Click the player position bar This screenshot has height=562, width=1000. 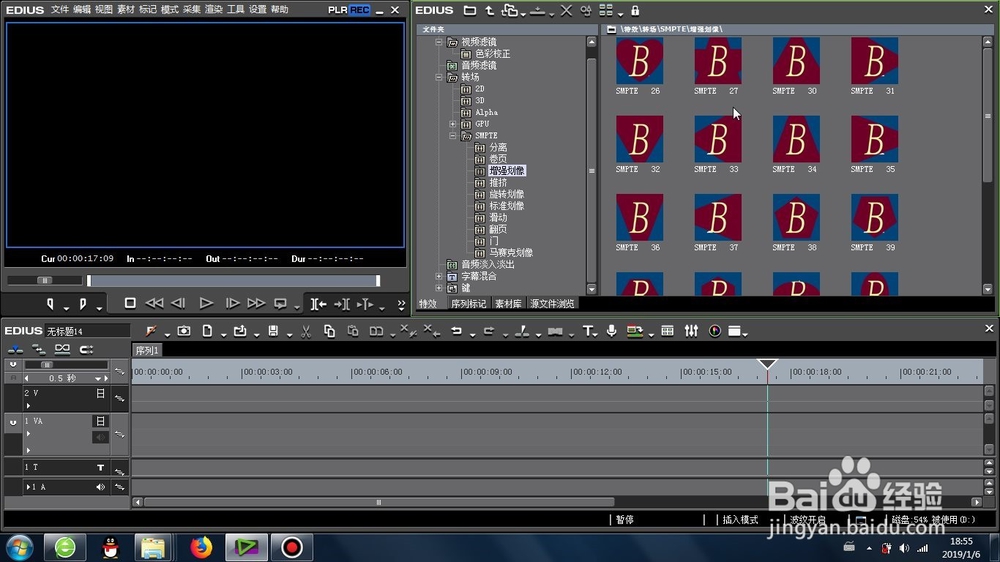pos(233,281)
